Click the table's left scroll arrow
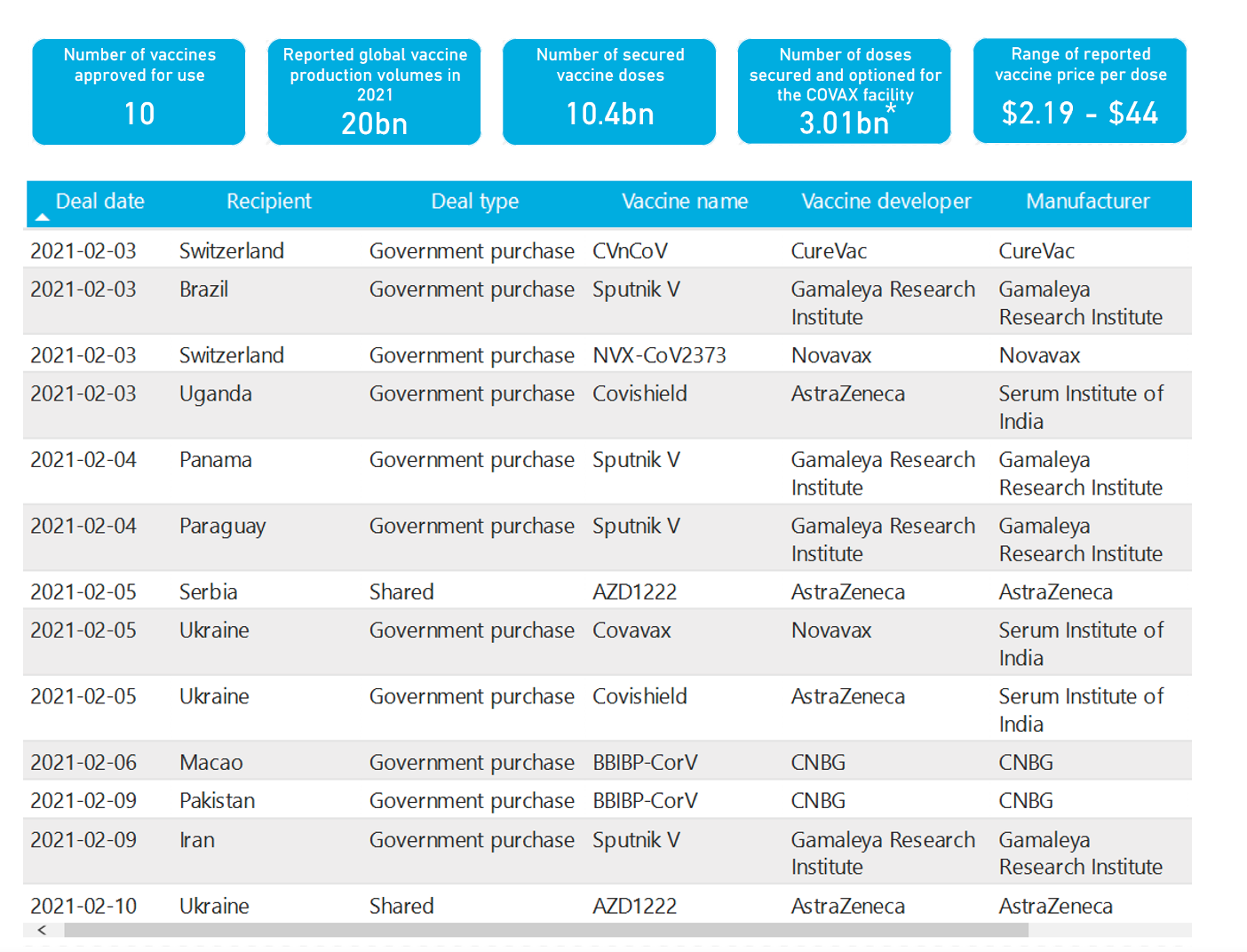Viewport: 1247px width, 952px height. click(42, 930)
